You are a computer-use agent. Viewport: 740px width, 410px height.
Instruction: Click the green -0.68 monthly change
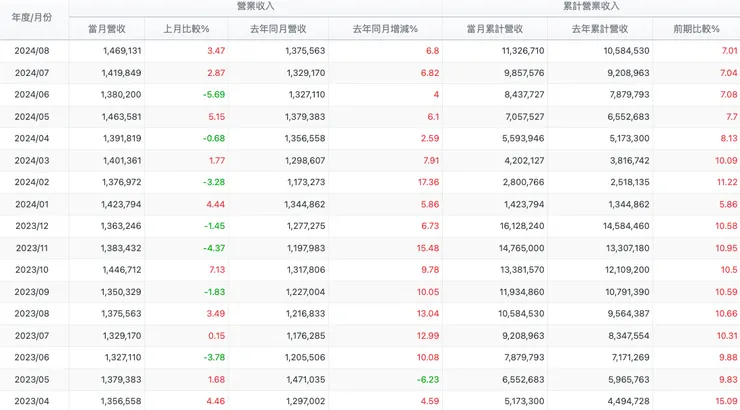(214, 138)
